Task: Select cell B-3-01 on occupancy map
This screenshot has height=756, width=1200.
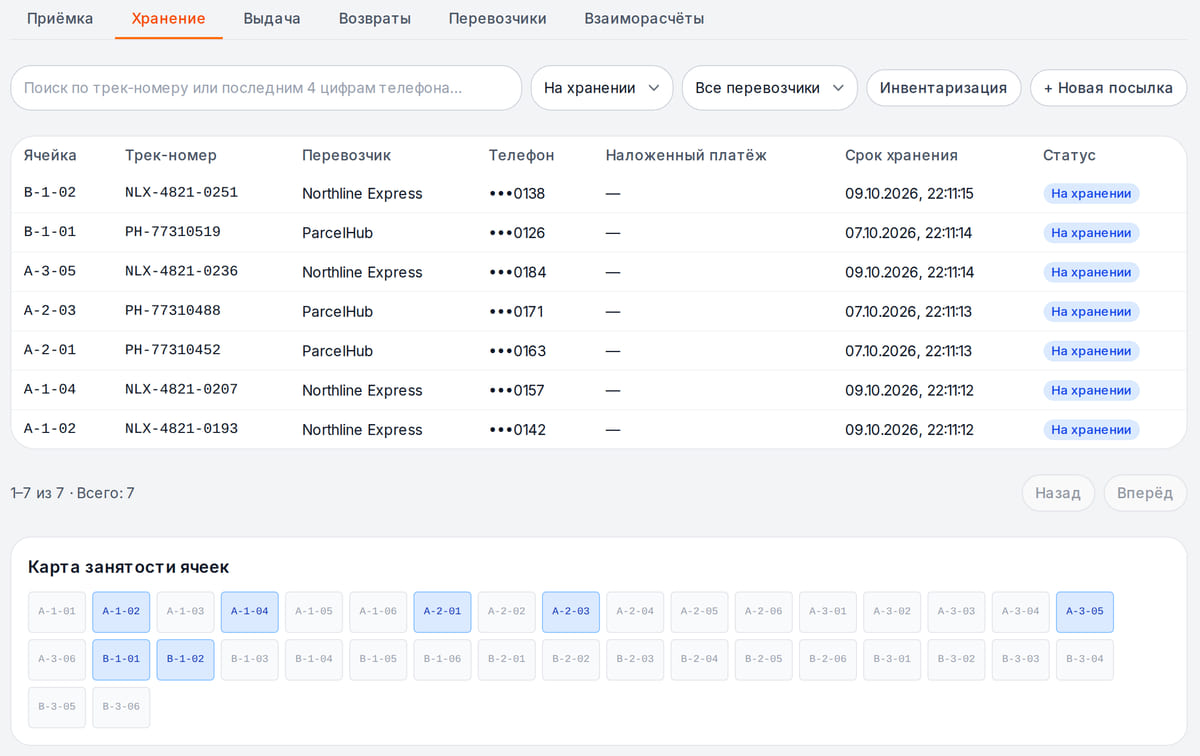Action: (892, 660)
